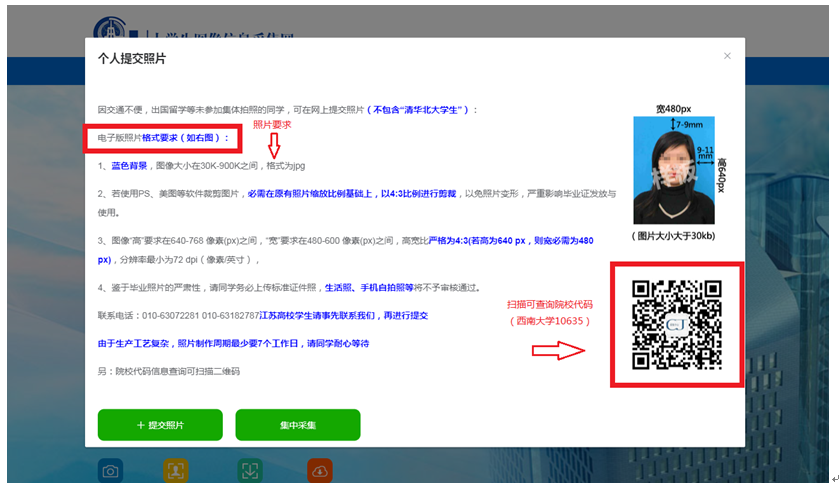This screenshot has height=487, width=839.
Task: Click the text 不包含"清华北大学生"
Action: click(x=418, y=110)
